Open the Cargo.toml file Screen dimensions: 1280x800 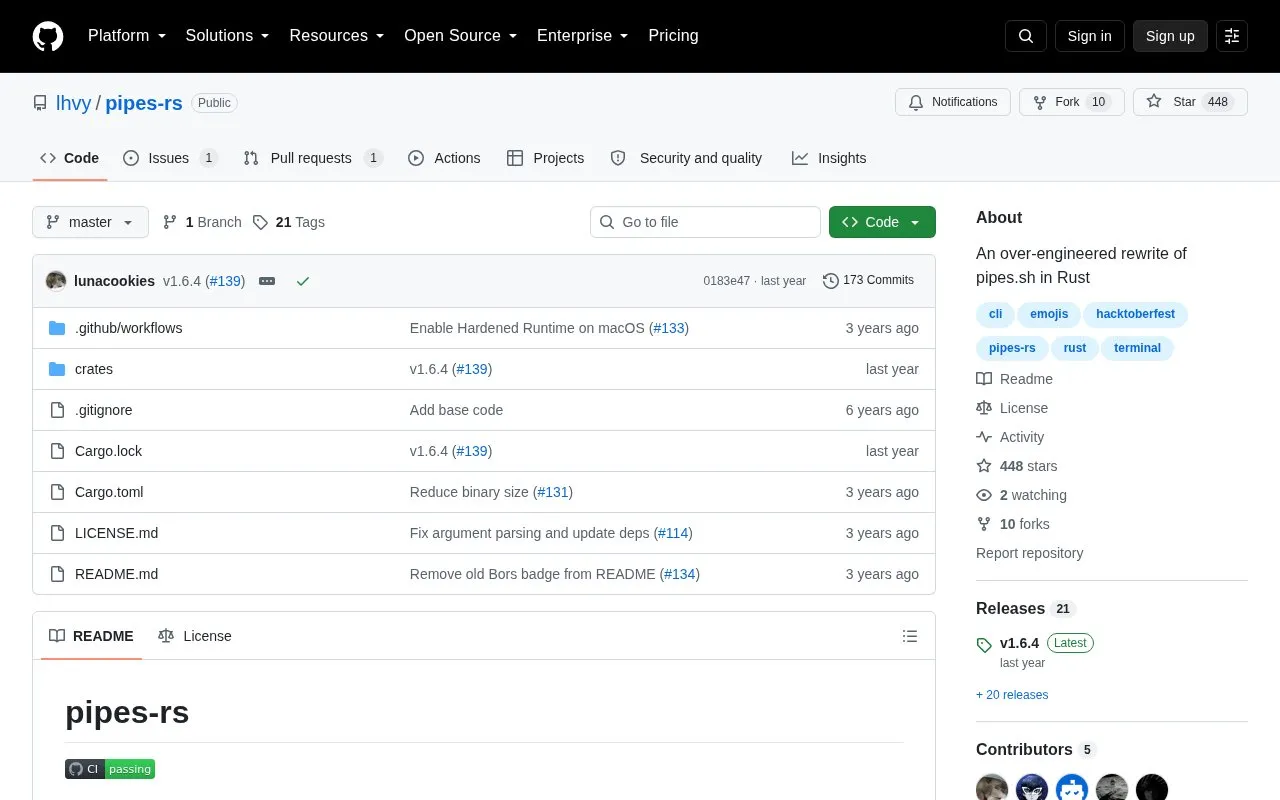pos(109,492)
